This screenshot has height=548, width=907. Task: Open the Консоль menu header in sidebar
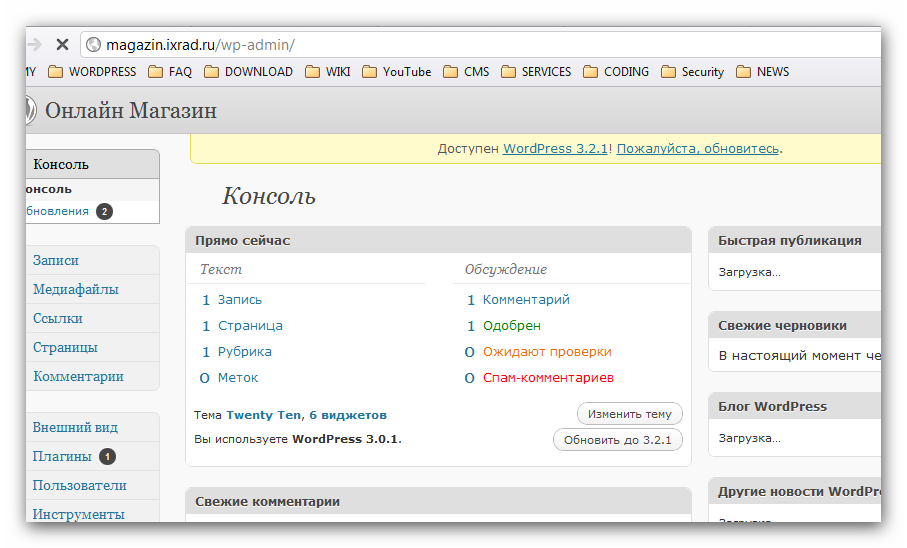(x=93, y=164)
